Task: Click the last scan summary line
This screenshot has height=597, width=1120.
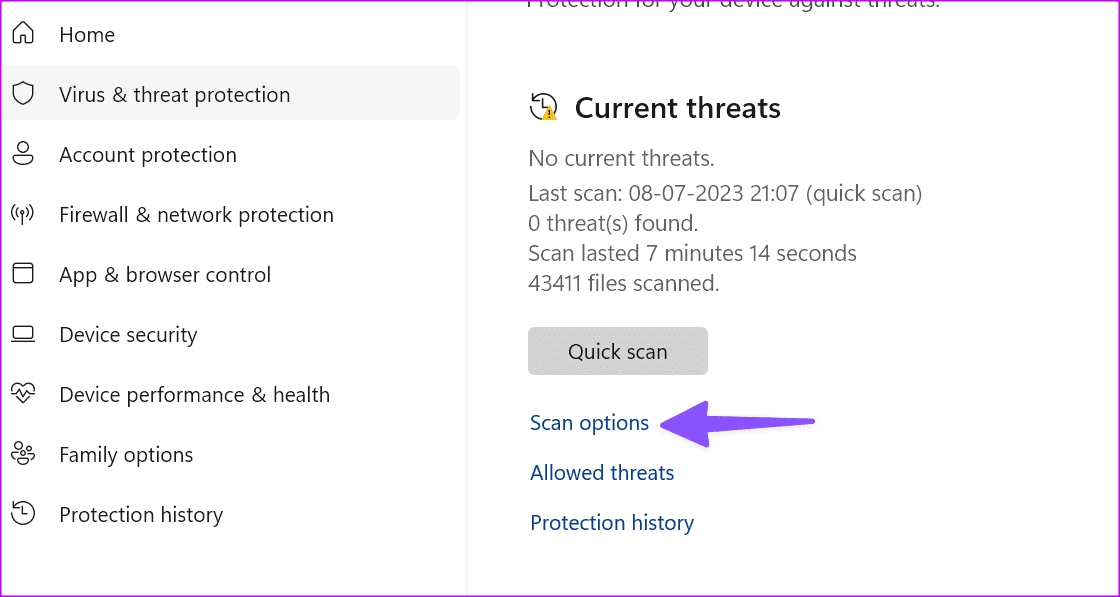Action: [x=724, y=193]
